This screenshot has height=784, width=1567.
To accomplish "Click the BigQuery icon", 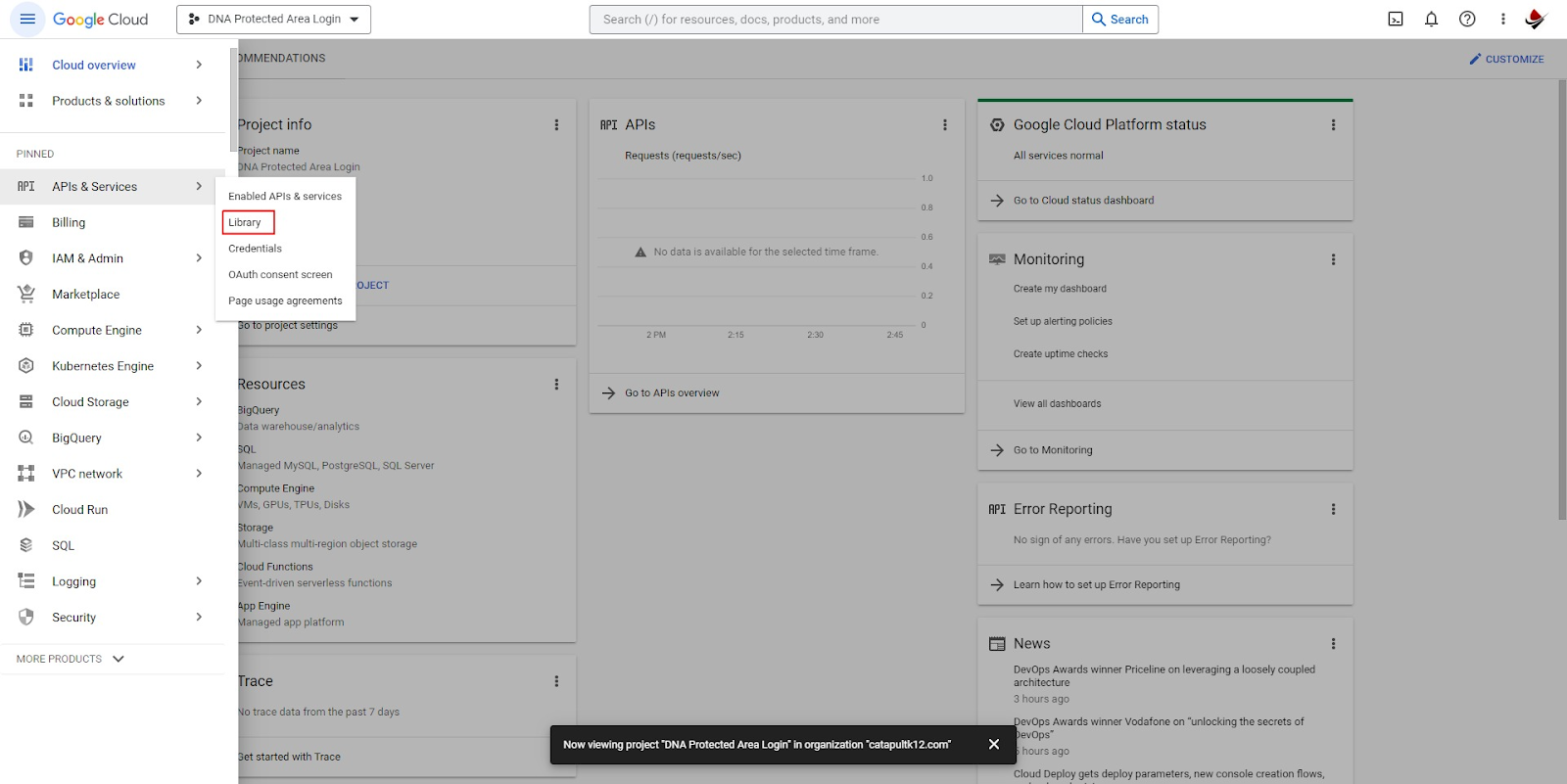I will point(26,438).
